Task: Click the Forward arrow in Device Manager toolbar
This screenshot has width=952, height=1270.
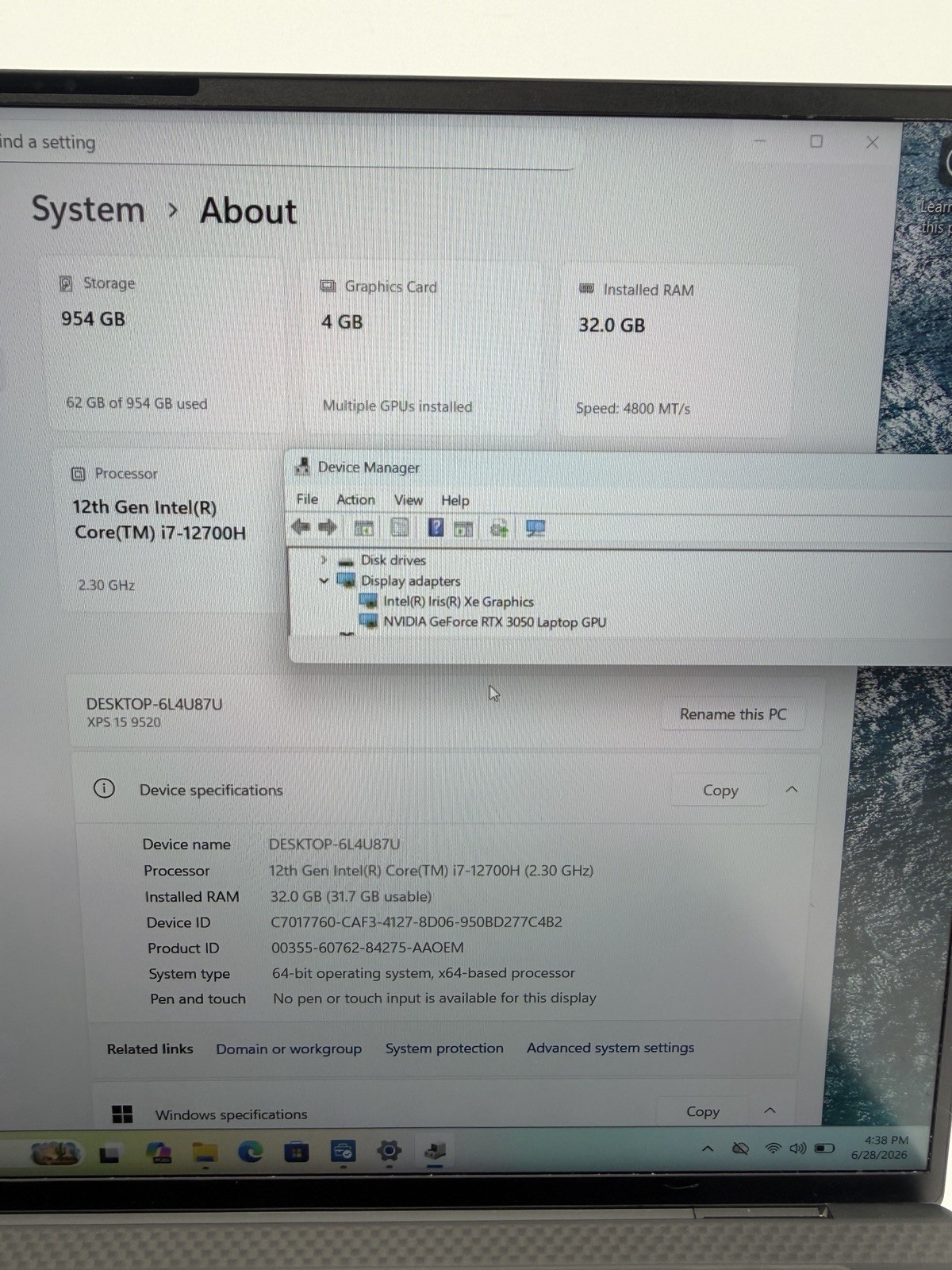Action: point(328,527)
